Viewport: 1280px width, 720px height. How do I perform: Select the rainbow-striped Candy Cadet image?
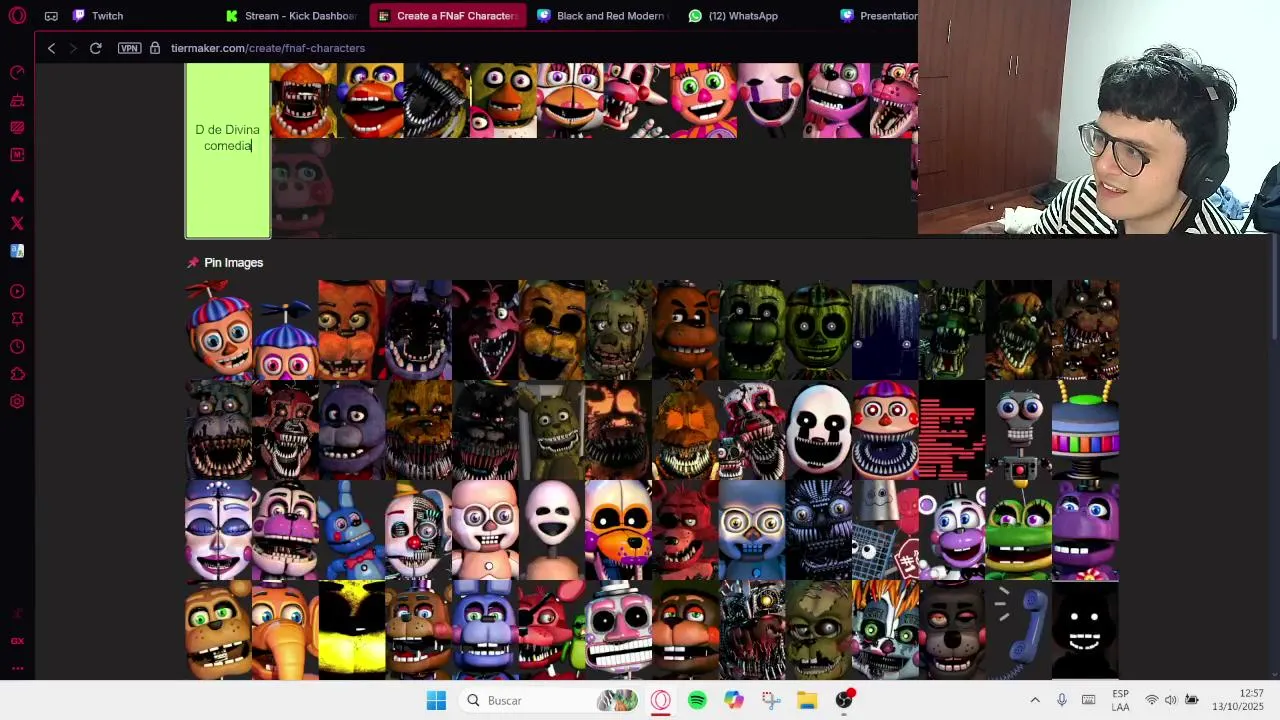[1085, 430]
